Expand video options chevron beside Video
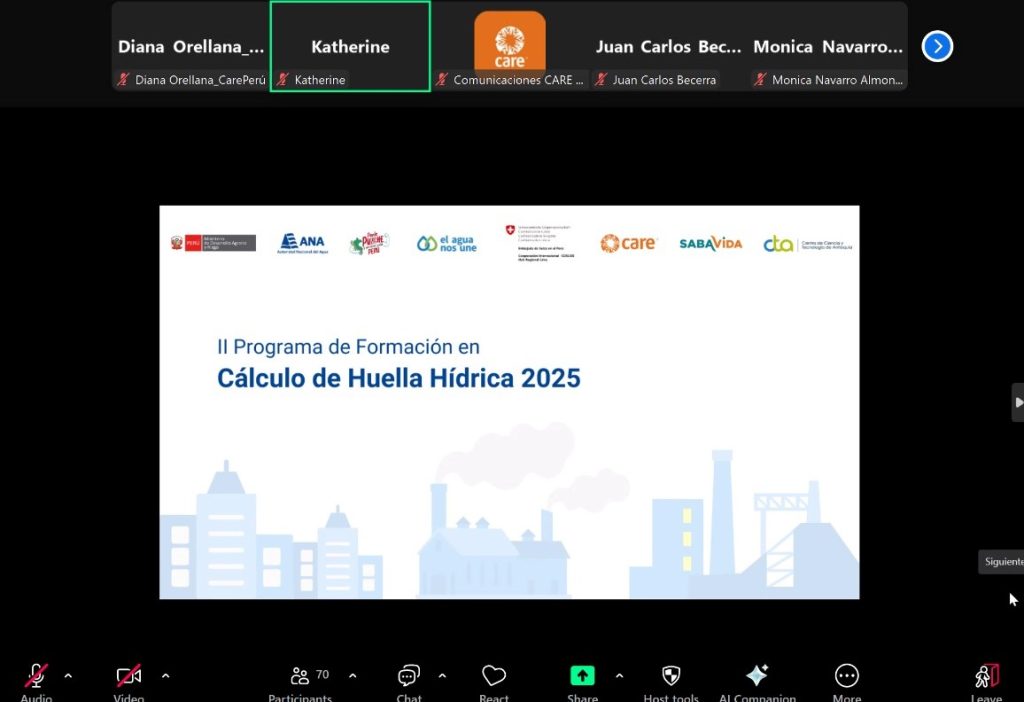This screenshot has height=702, width=1024. pos(165,676)
